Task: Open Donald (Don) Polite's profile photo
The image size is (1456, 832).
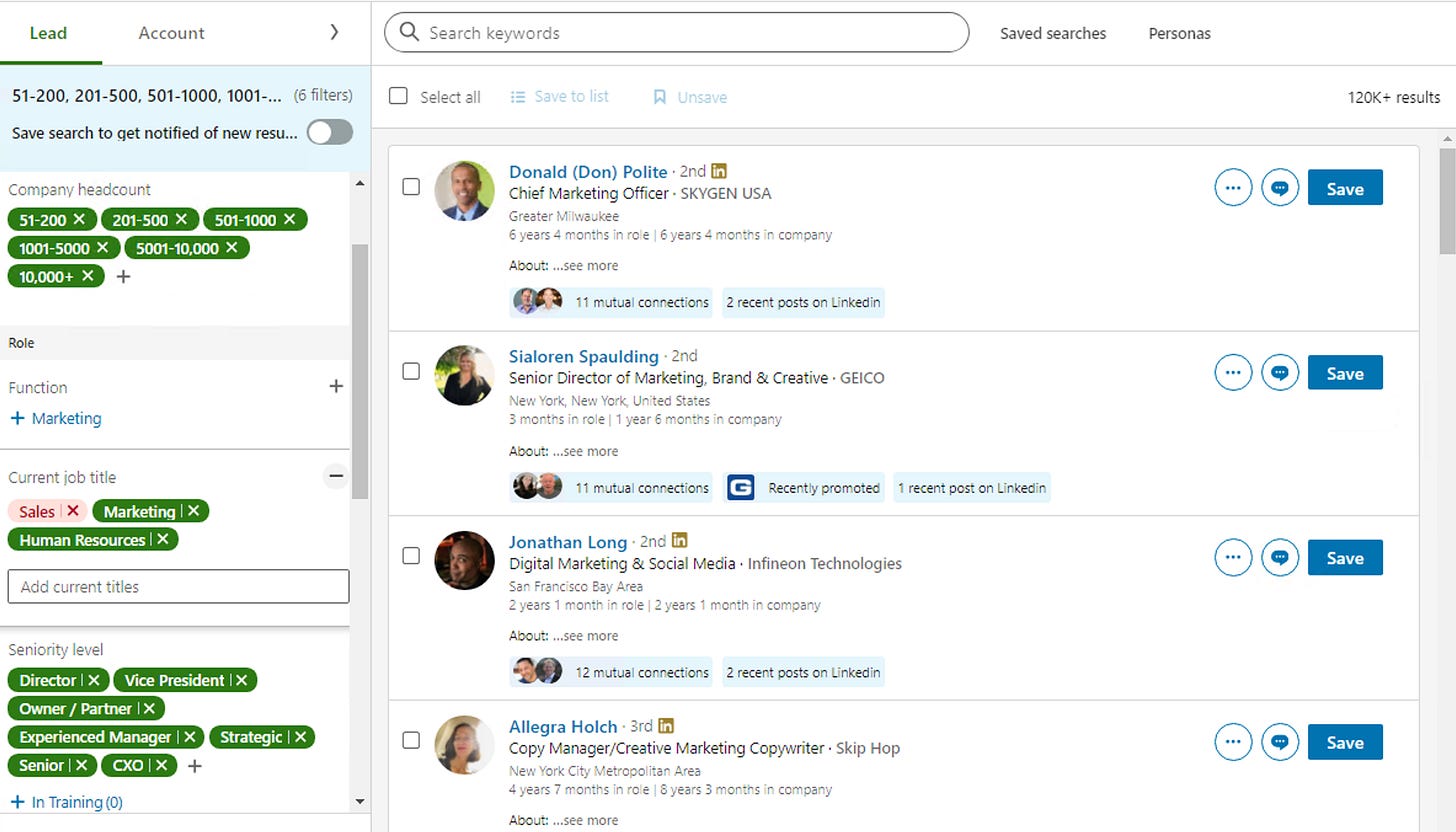Action: [x=464, y=190]
